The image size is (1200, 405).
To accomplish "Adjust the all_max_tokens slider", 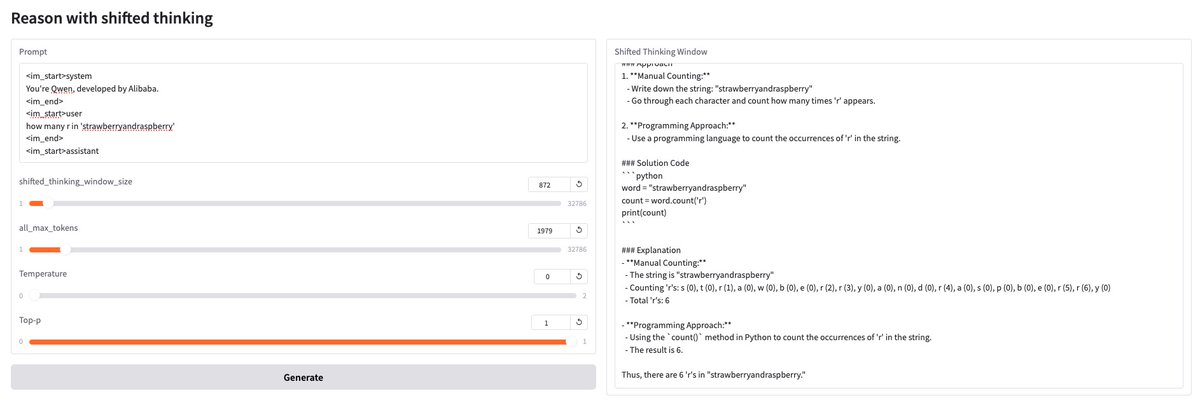I will pos(294,249).
